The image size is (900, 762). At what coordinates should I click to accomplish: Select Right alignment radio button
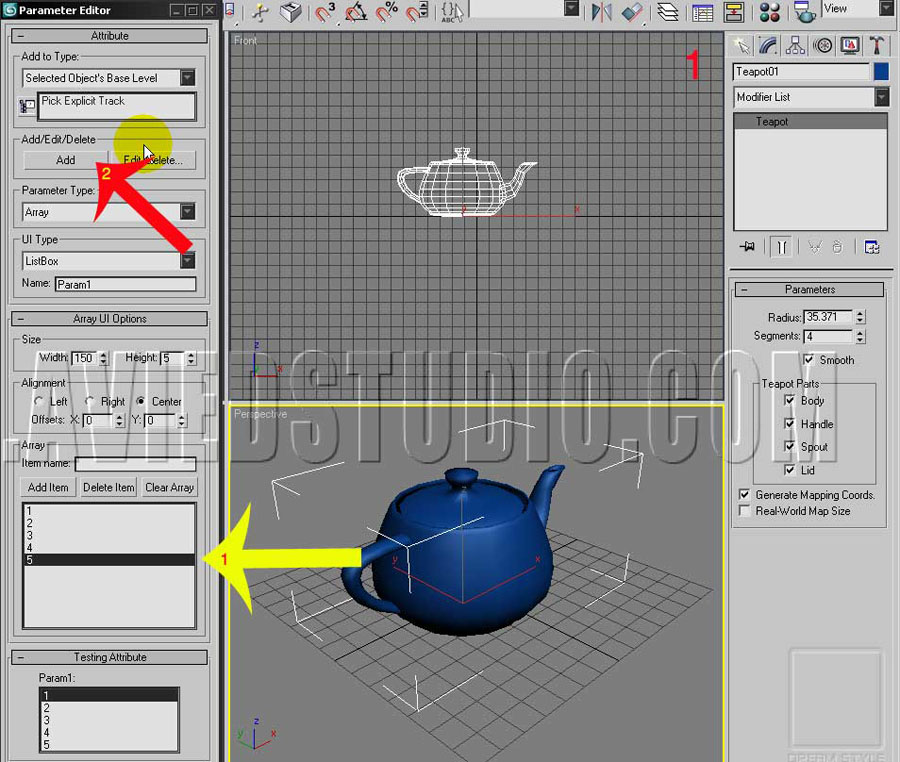click(90, 401)
